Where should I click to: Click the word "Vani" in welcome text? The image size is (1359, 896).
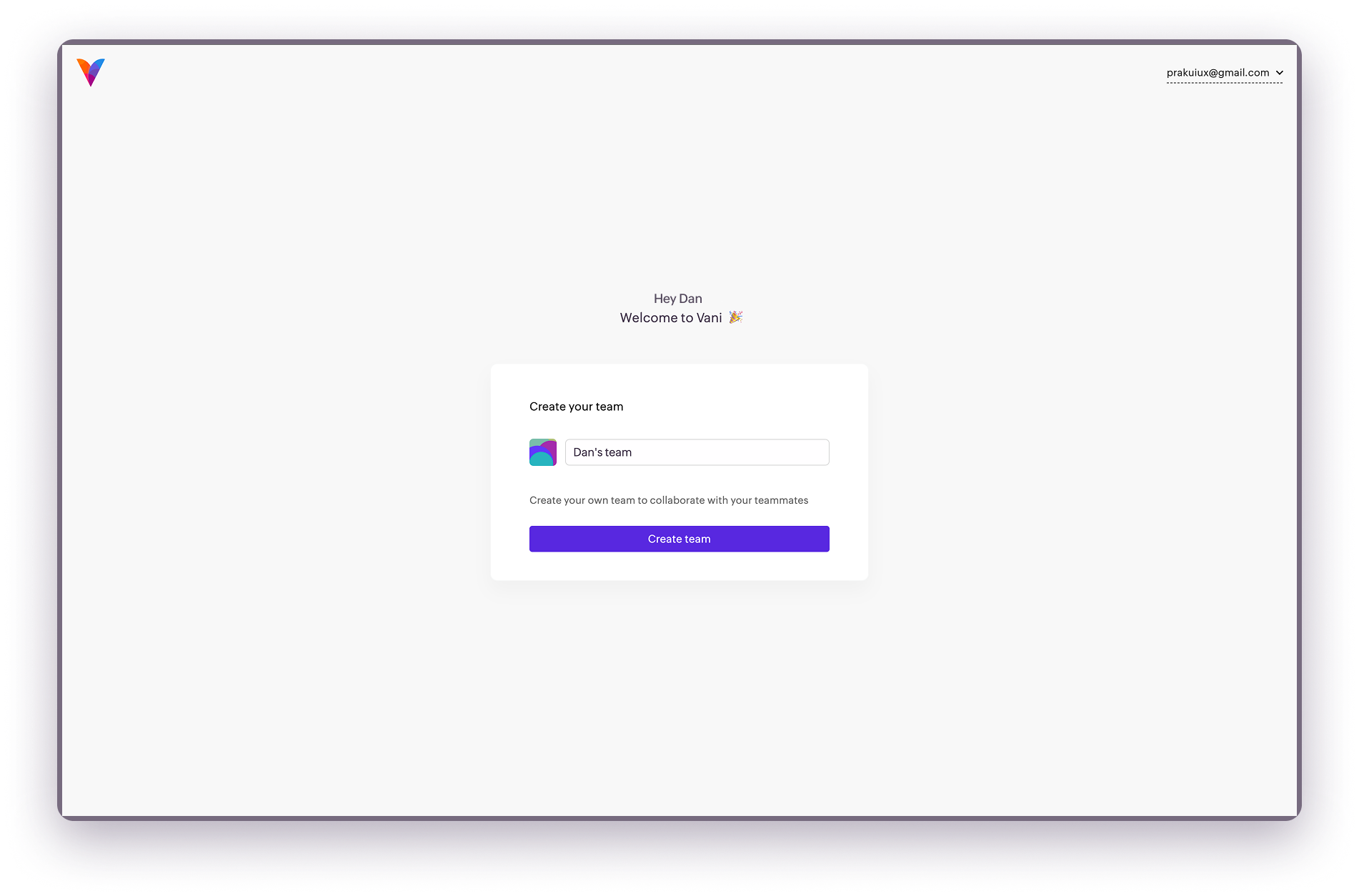click(710, 318)
